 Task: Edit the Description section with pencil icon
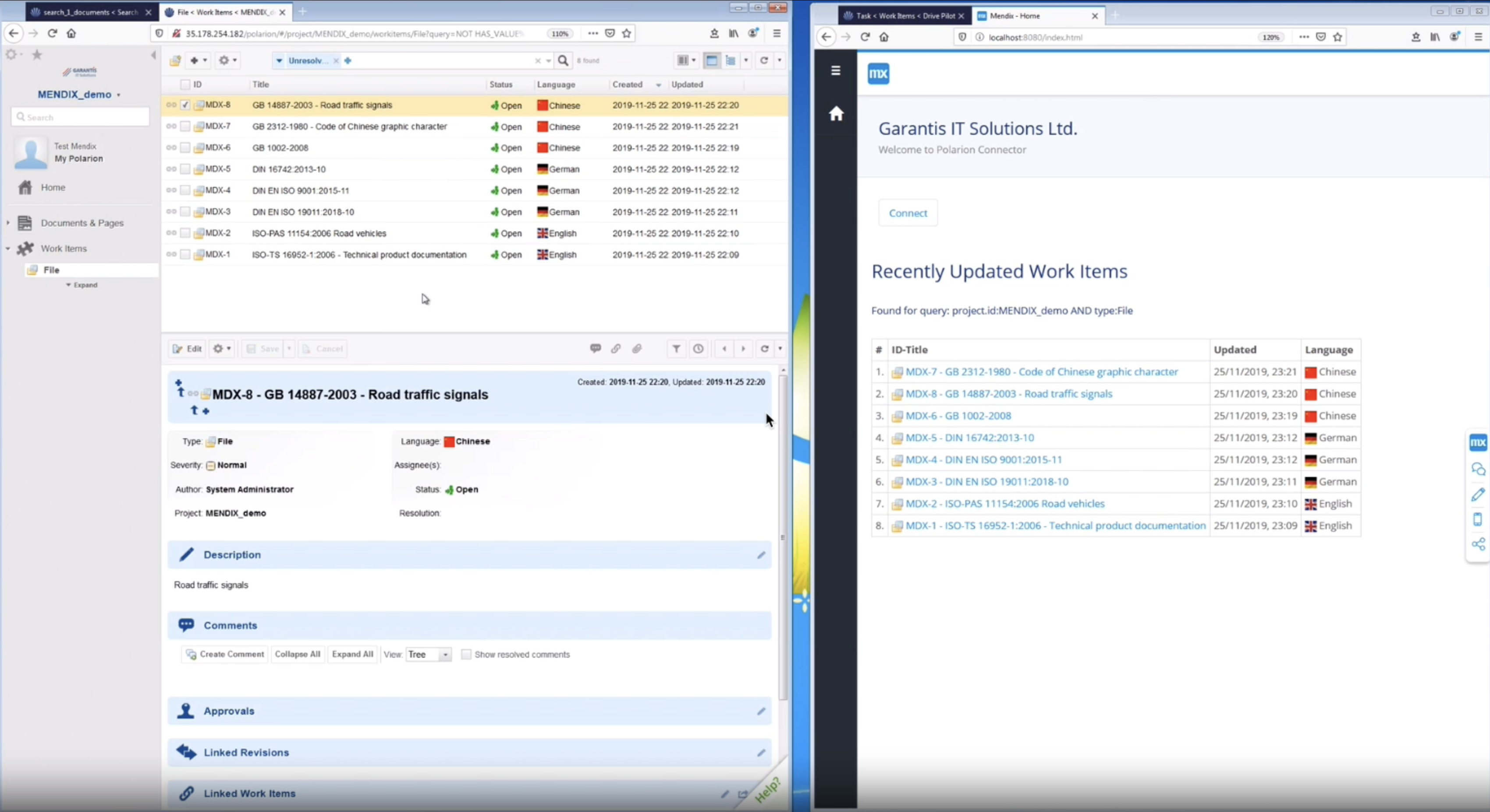tap(761, 555)
